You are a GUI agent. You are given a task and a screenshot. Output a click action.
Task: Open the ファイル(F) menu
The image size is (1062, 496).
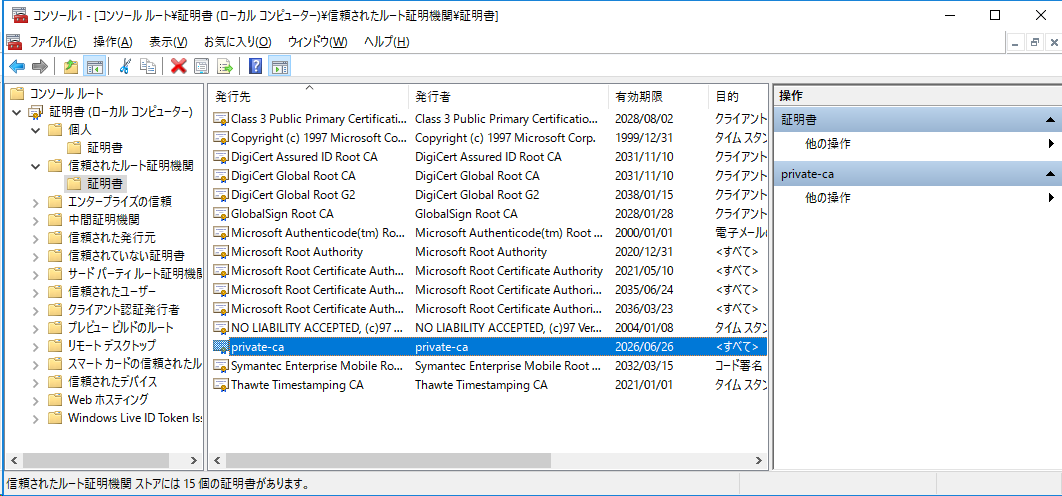click(53, 42)
